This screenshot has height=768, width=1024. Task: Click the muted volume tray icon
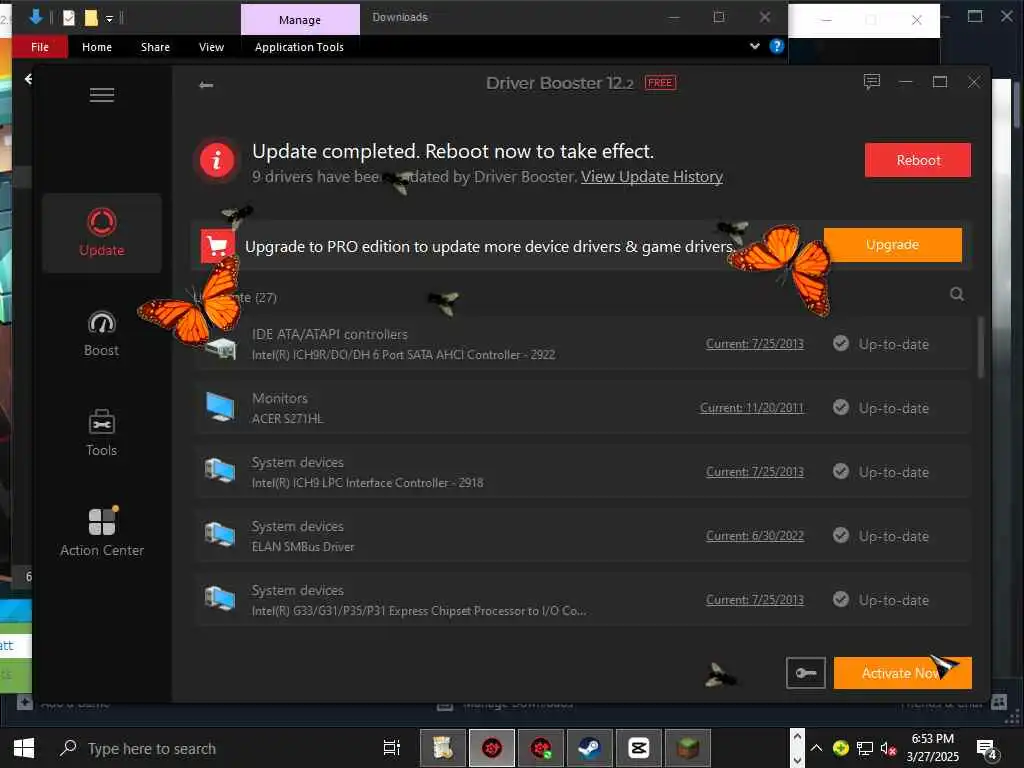point(888,748)
